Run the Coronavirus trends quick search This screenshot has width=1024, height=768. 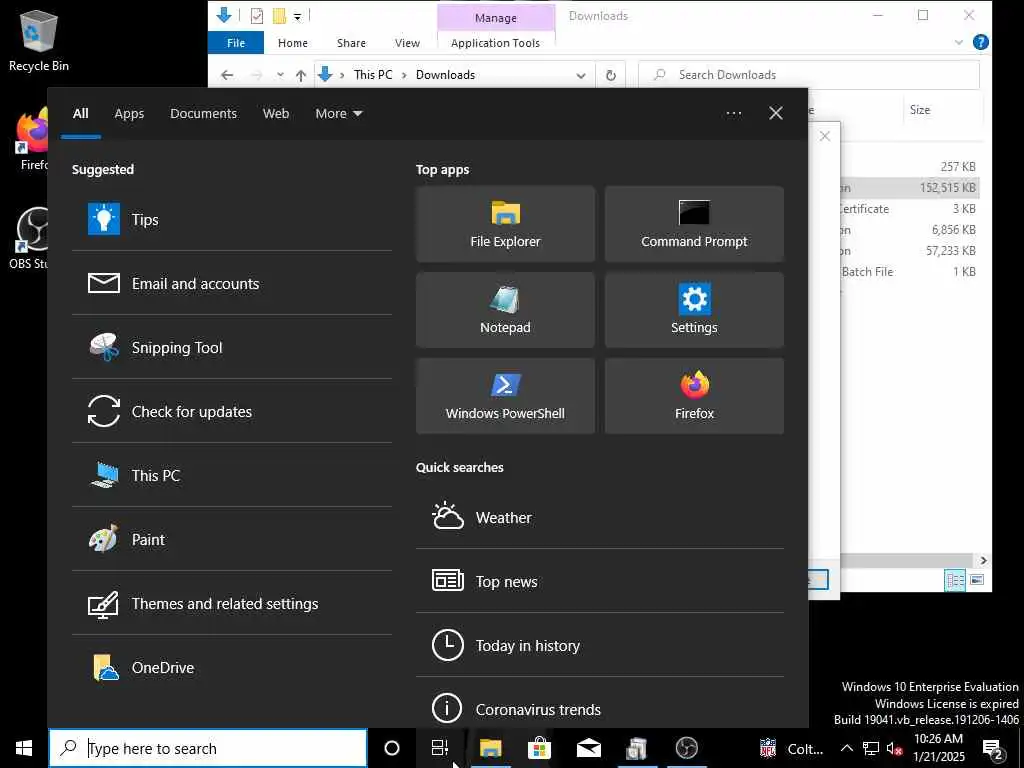(600, 708)
